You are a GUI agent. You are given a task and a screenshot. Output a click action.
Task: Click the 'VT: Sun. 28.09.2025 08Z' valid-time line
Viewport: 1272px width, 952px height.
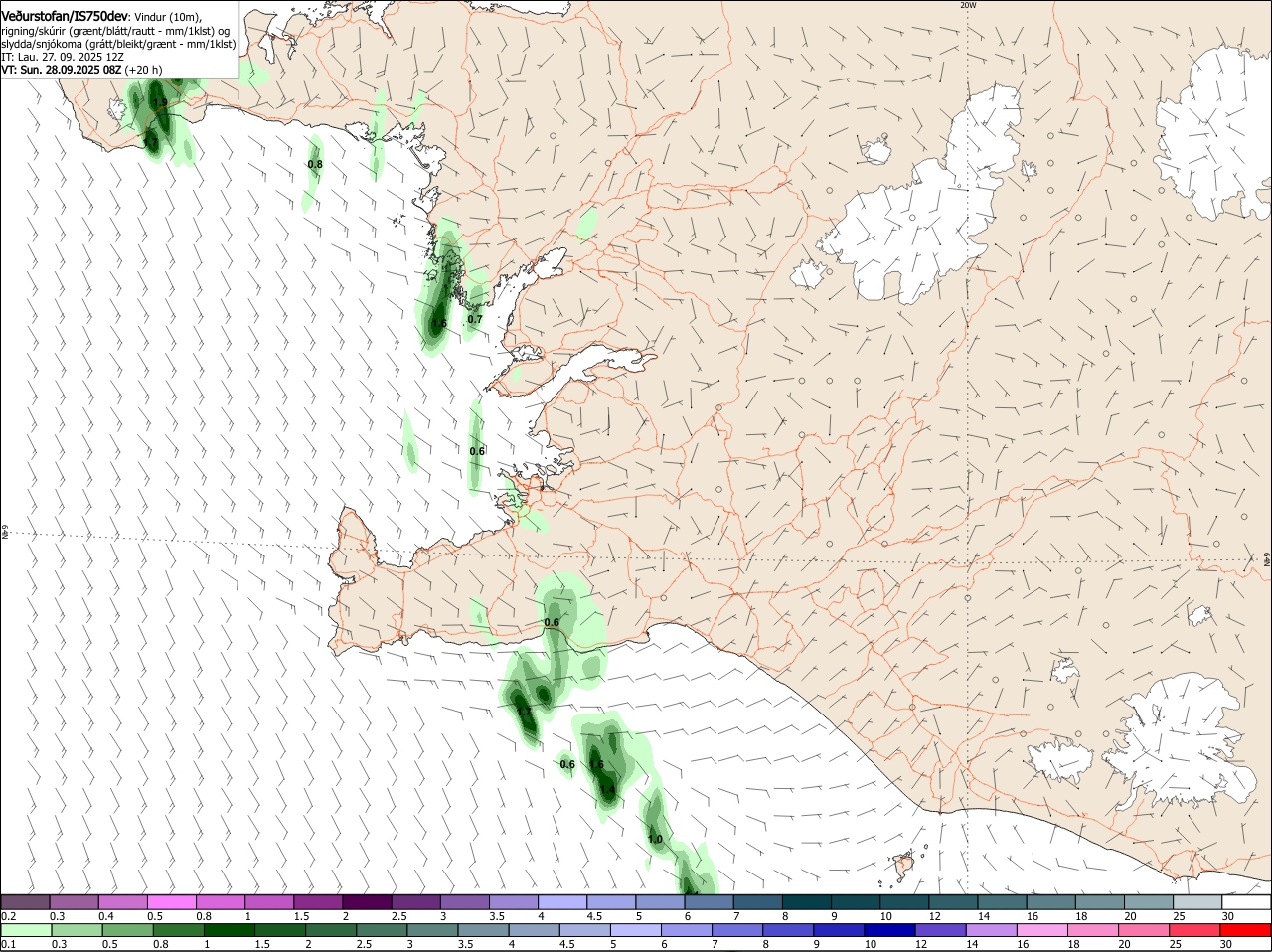[x=62, y=70]
